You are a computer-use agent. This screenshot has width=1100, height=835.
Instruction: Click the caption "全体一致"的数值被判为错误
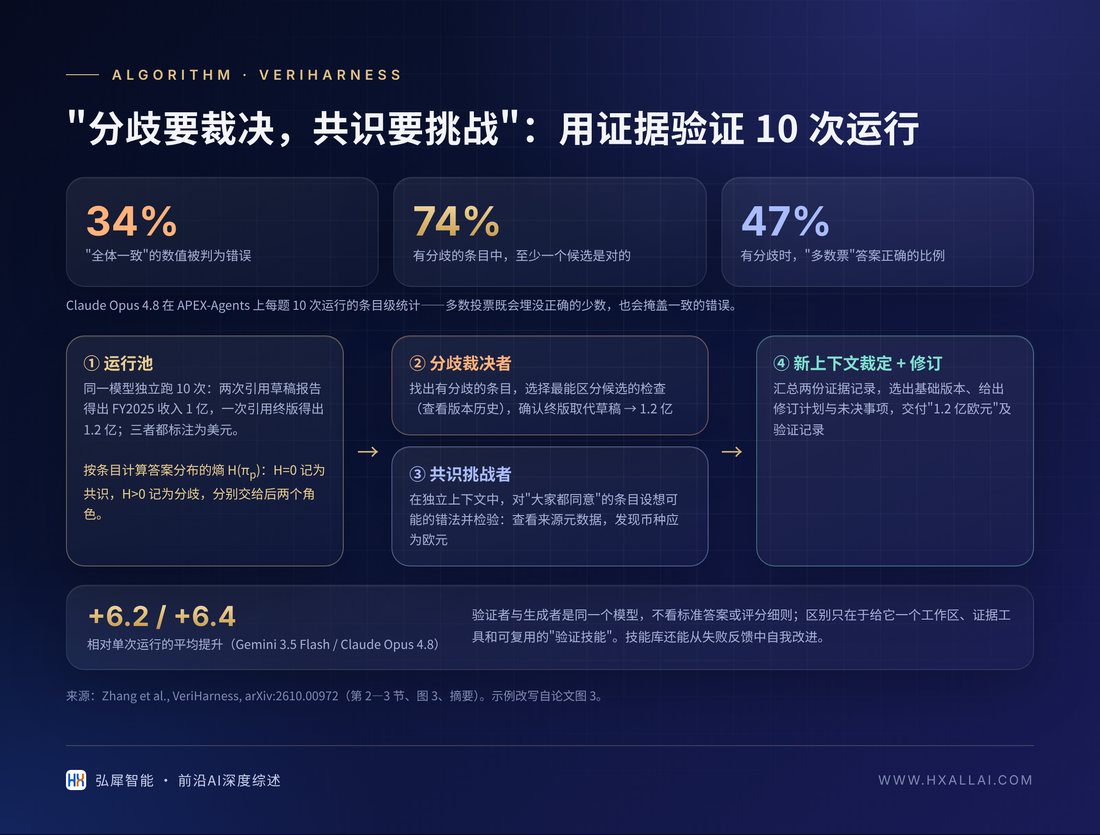tap(168, 256)
